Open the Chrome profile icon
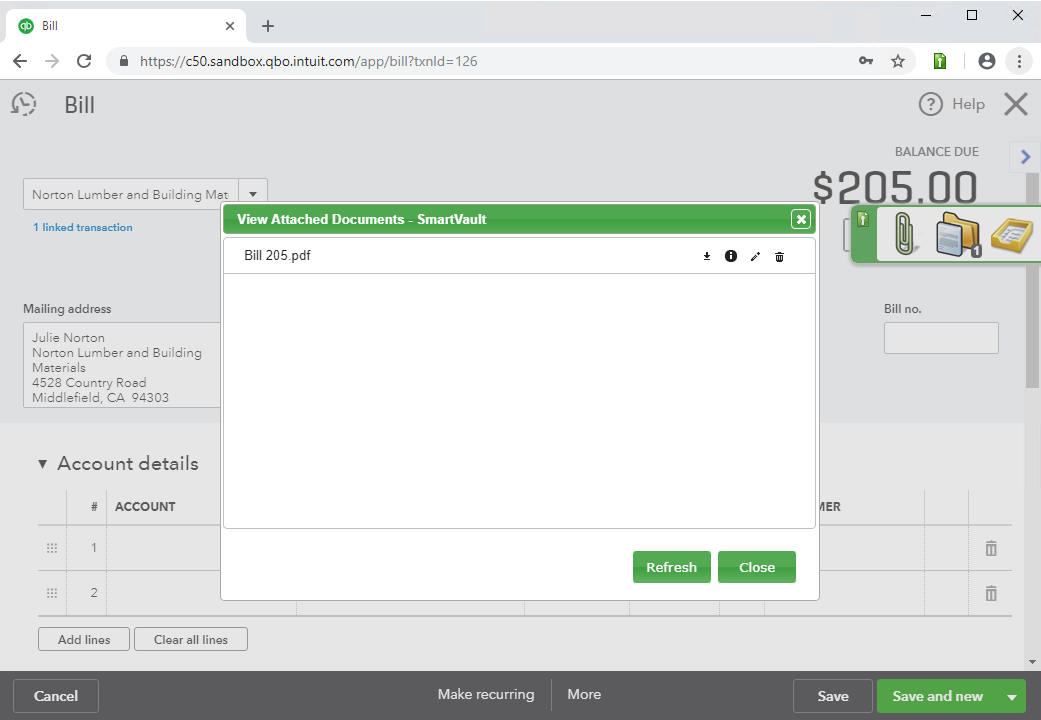Image resolution: width=1041 pixels, height=720 pixels. click(x=987, y=61)
